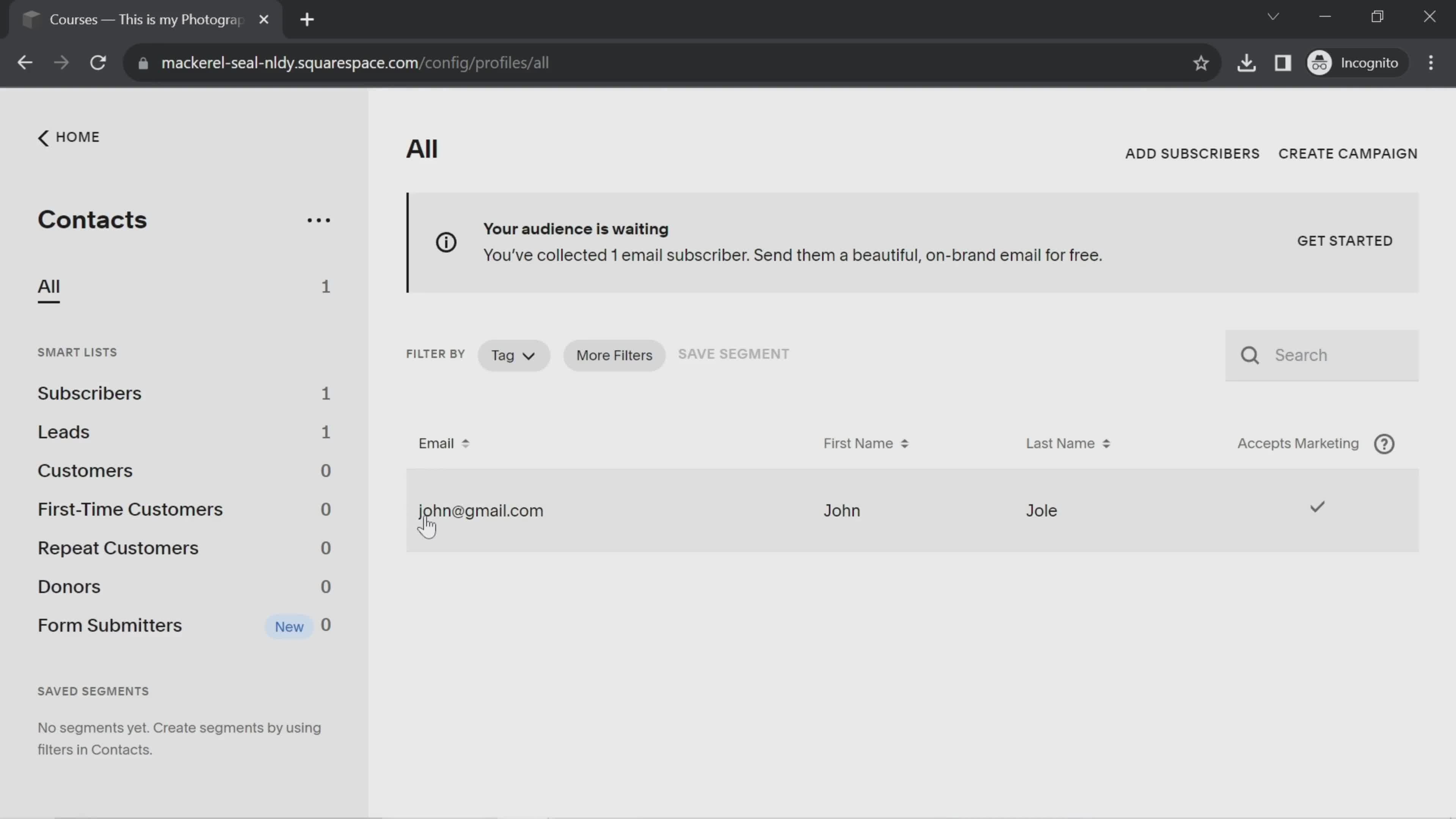Screen dimensions: 1456x819
Task: Open the Leads smart list
Action: (x=63, y=432)
